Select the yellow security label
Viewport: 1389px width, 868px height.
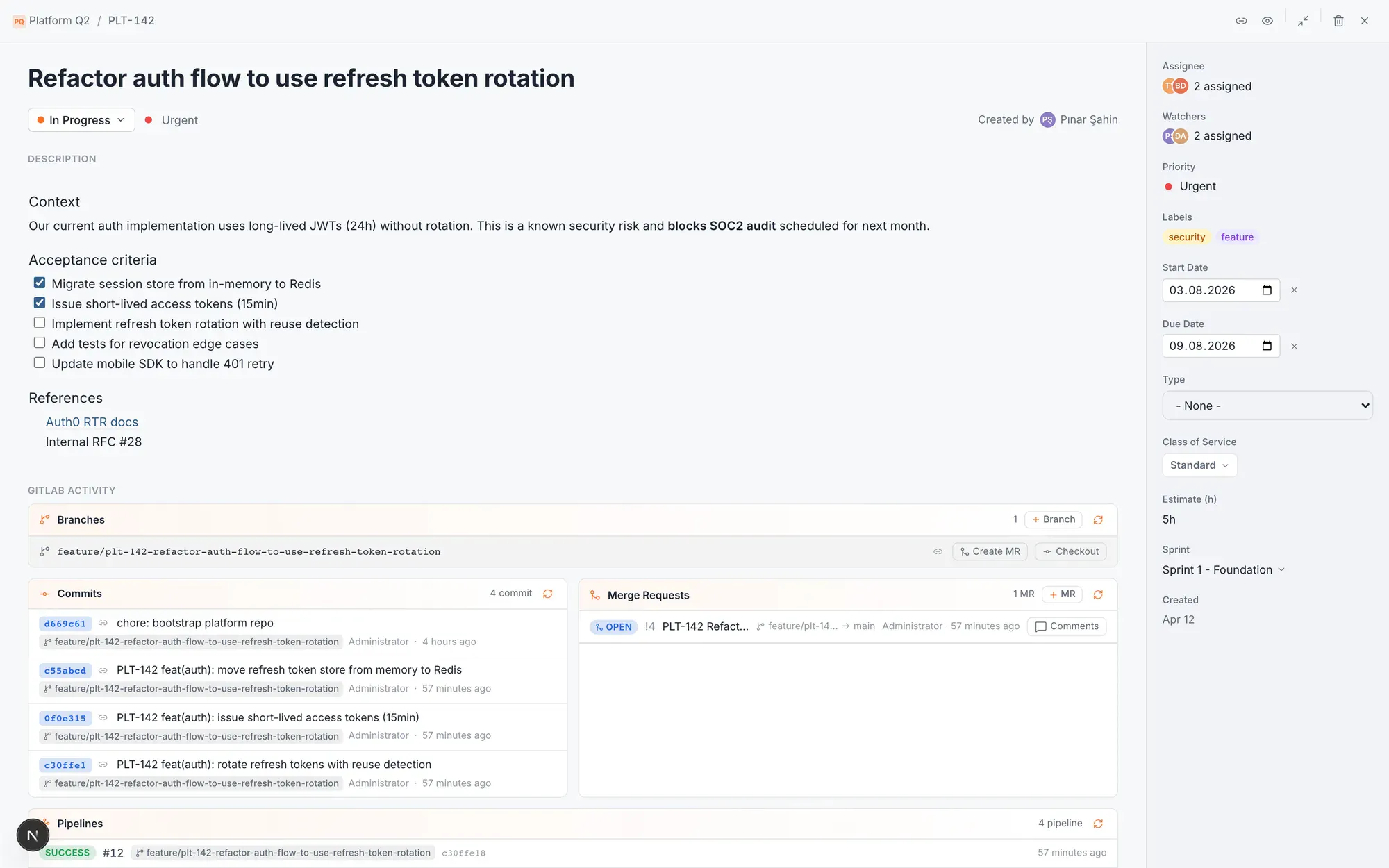[x=1186, y=237]
